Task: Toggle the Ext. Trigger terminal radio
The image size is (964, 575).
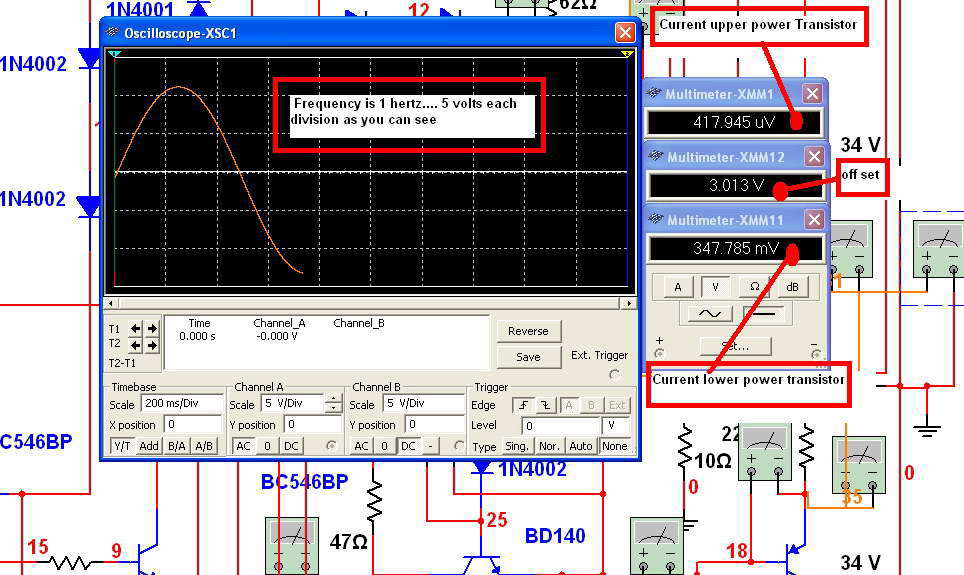Action: (614, 375)
